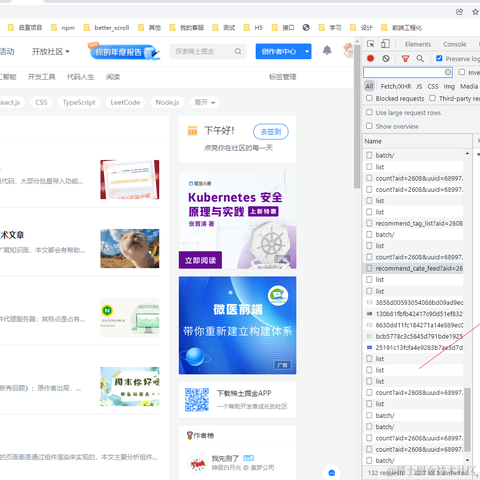This screenshot has width=480, height=480.
Task: Open the floating blue chat feedback icon
Action: point(332,473)
